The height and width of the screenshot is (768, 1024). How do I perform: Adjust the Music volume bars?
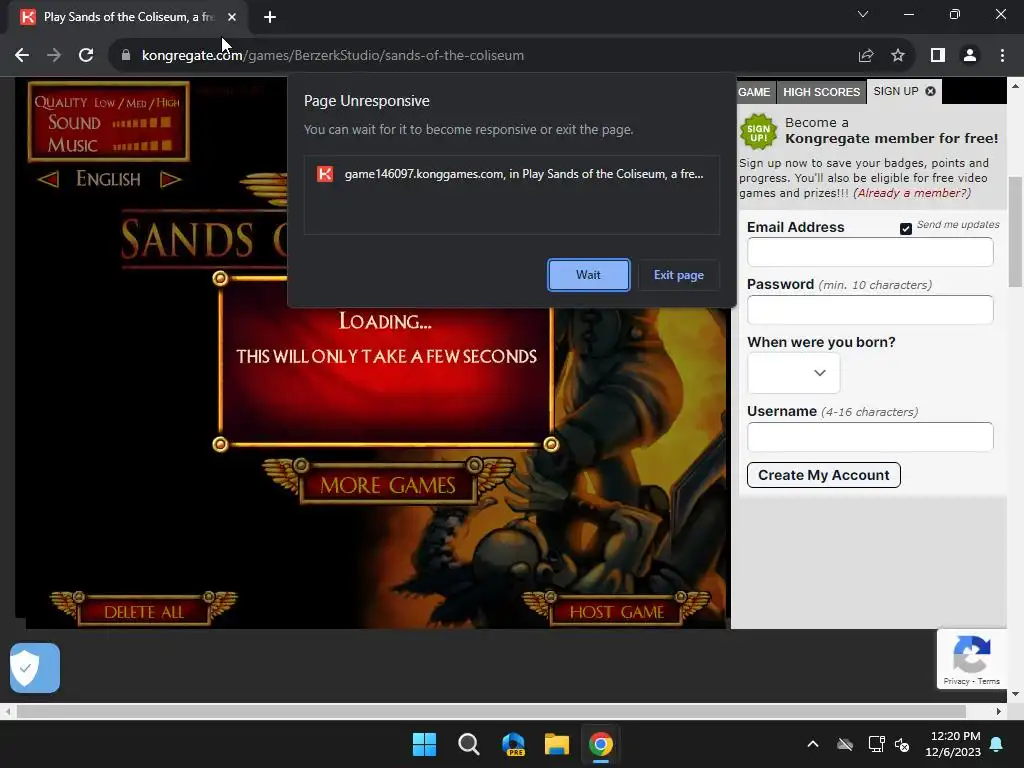142,146
